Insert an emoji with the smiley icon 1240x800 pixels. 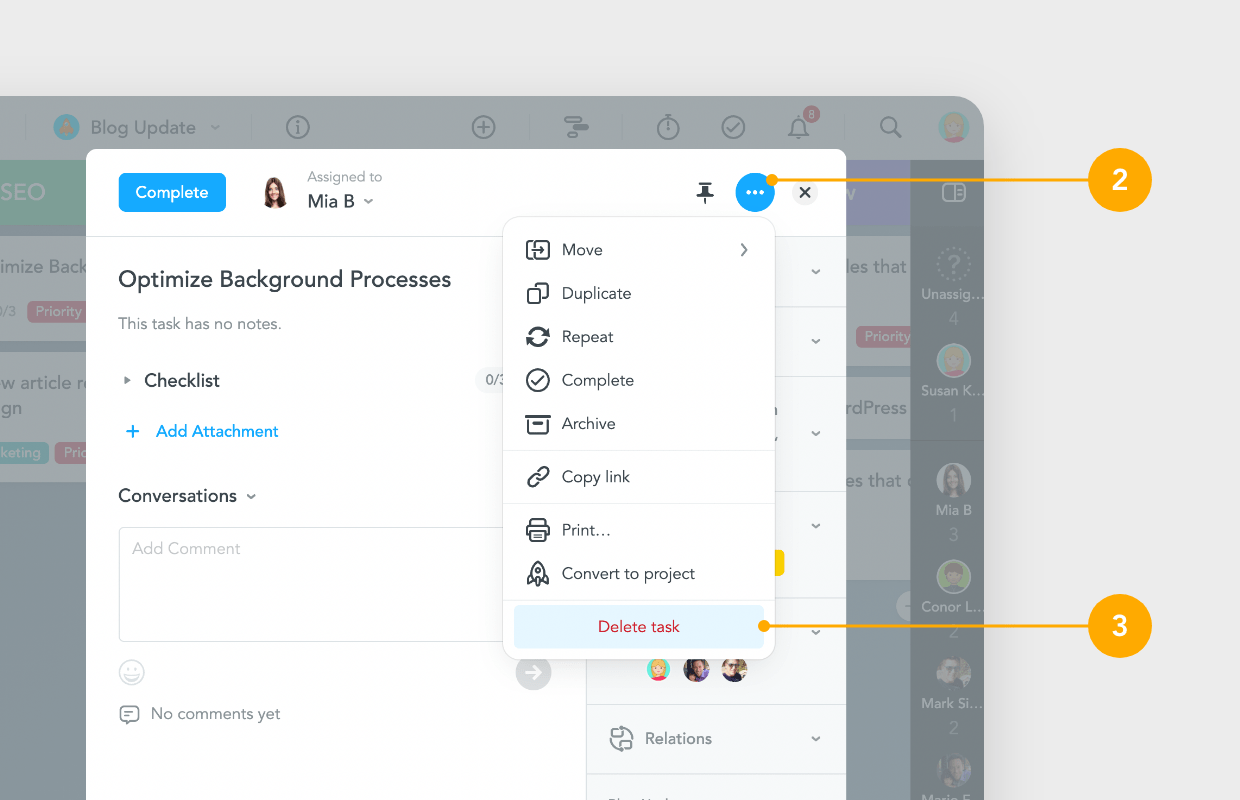[x=132, y=672]
